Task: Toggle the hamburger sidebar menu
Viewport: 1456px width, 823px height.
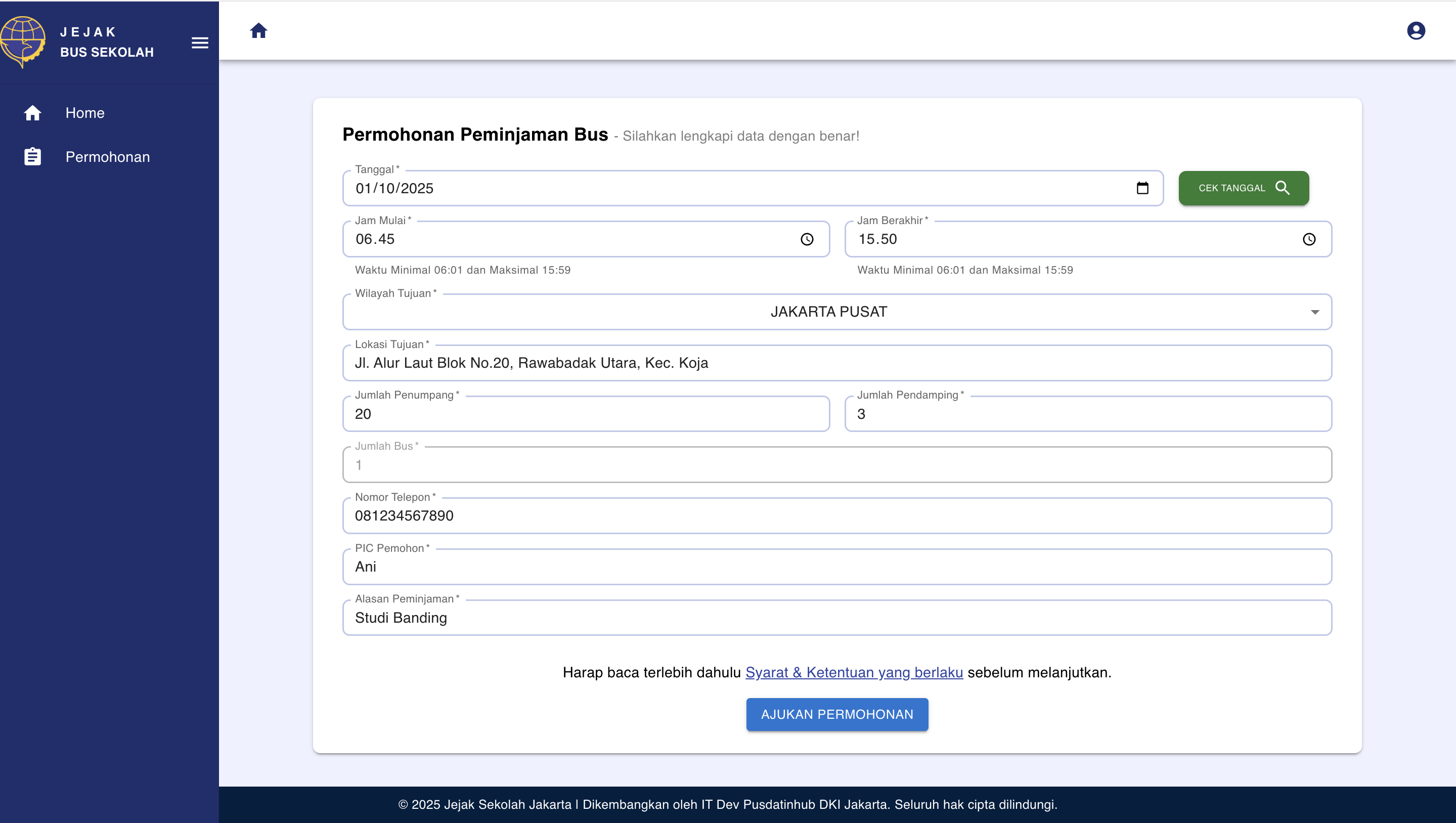Action: [200, 42]
